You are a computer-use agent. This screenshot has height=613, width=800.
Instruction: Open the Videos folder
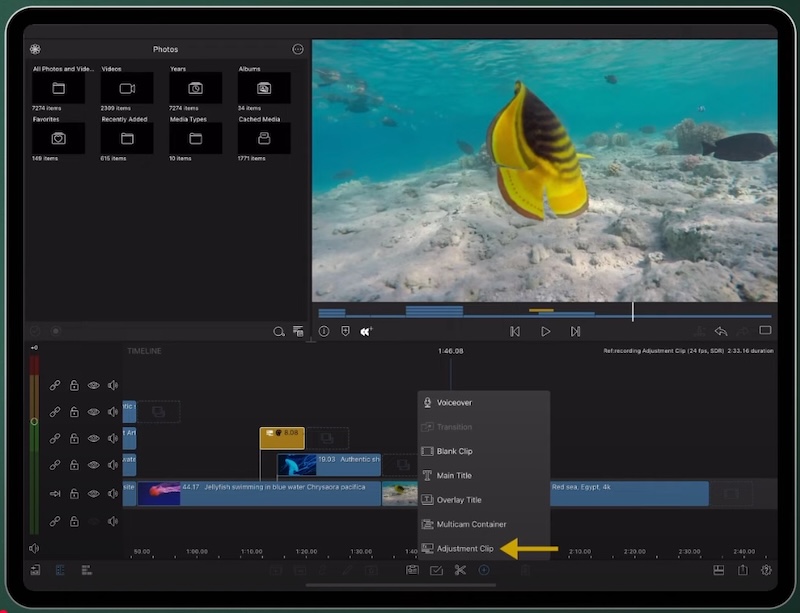point(127,88)
